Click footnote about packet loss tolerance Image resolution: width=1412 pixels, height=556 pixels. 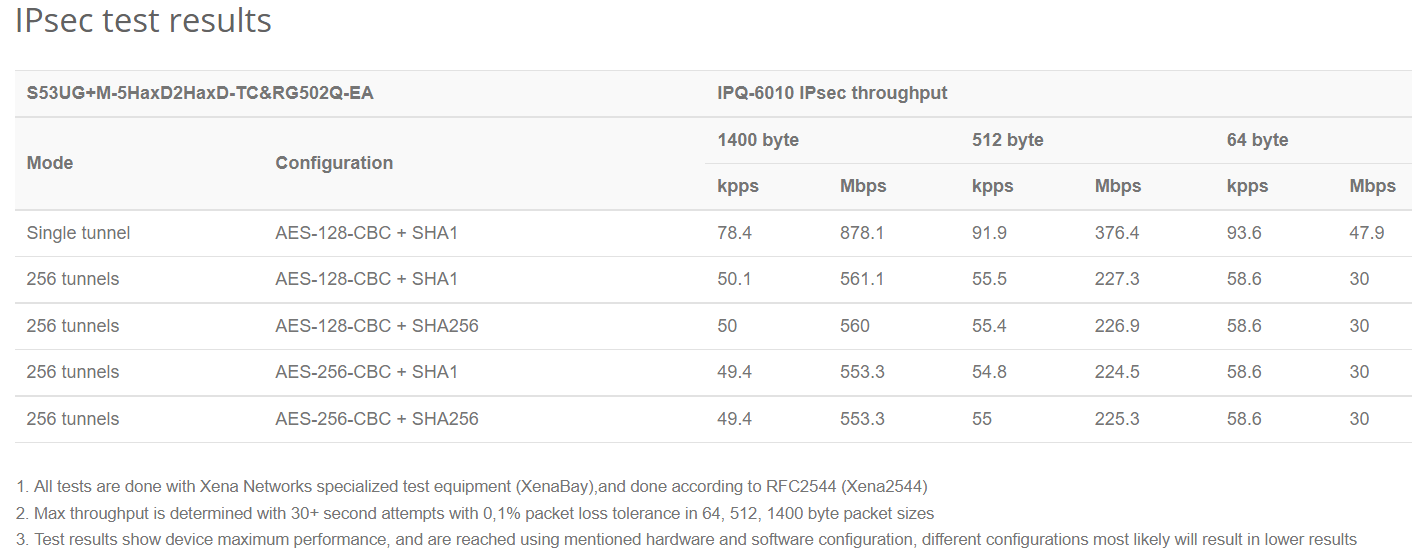point(475,513)
